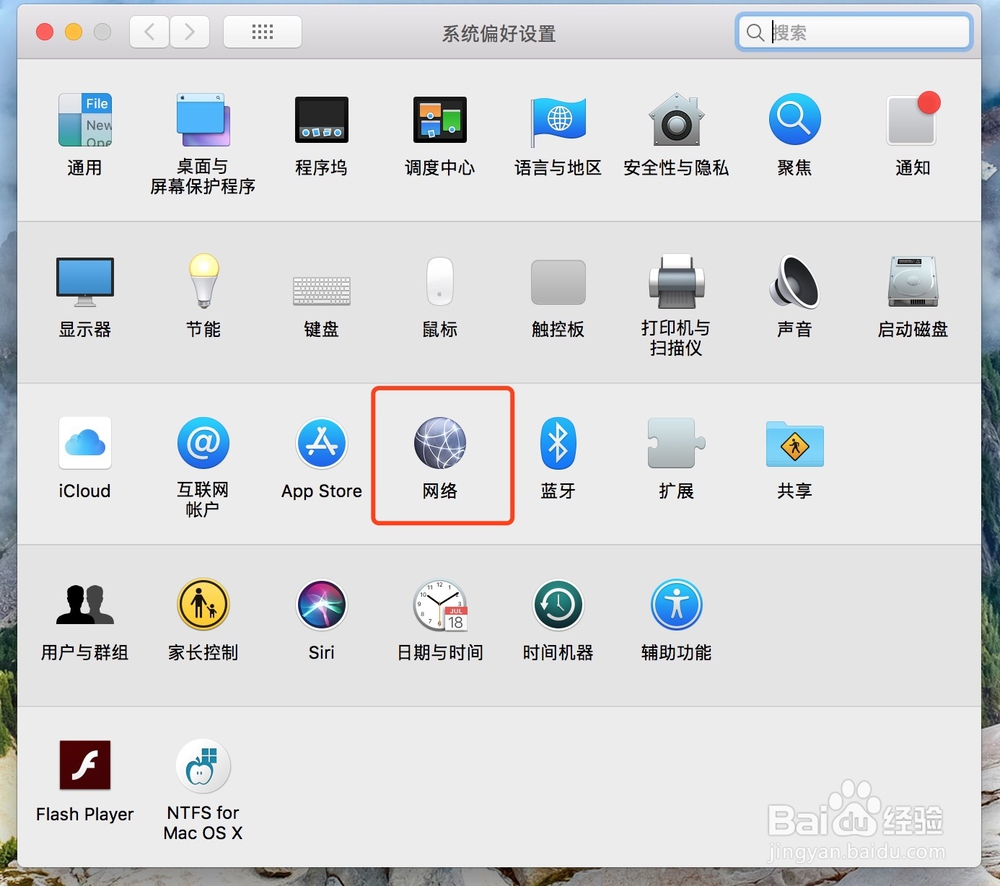
Task: Open the 聚焦 Spotlight pane
Action: pos(794,119)
